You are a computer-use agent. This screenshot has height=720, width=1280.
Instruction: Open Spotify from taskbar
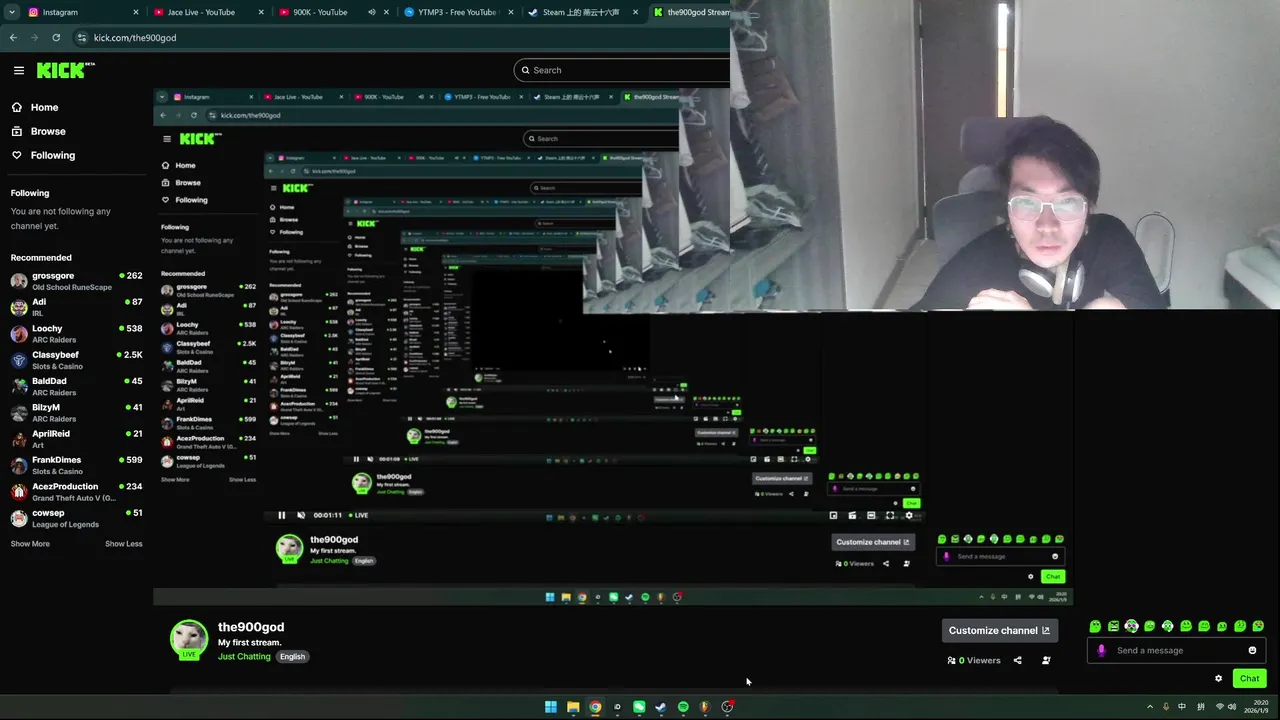[683, 707]
